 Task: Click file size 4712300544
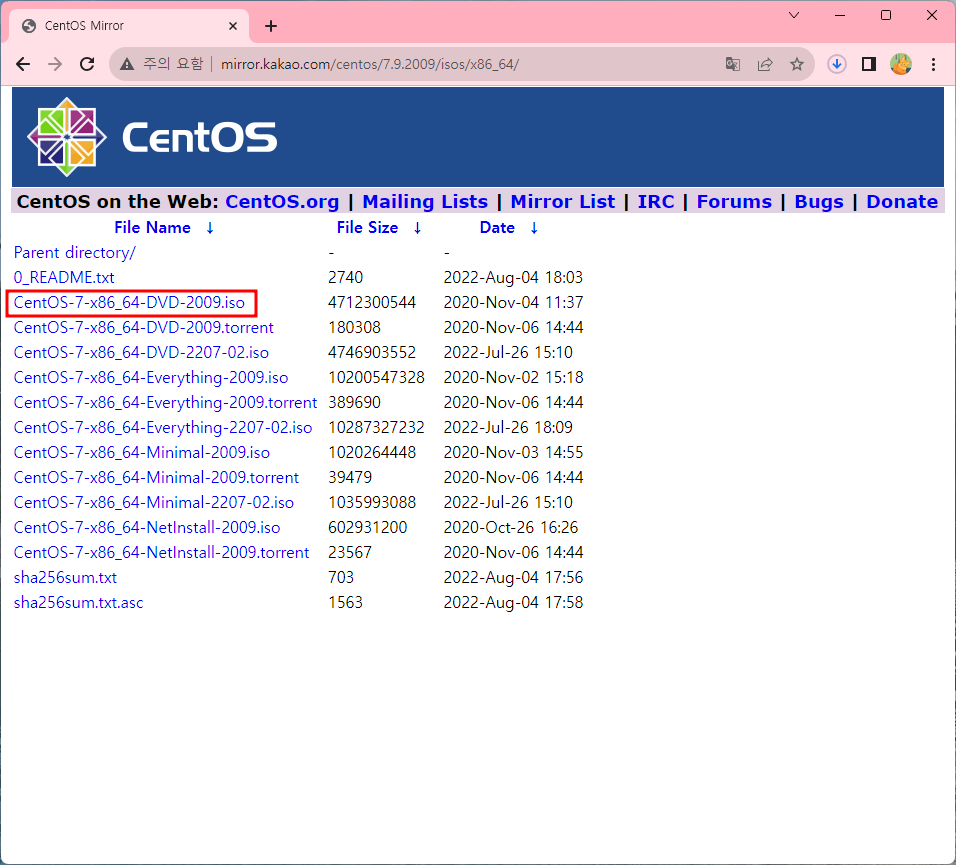point(372,302)
